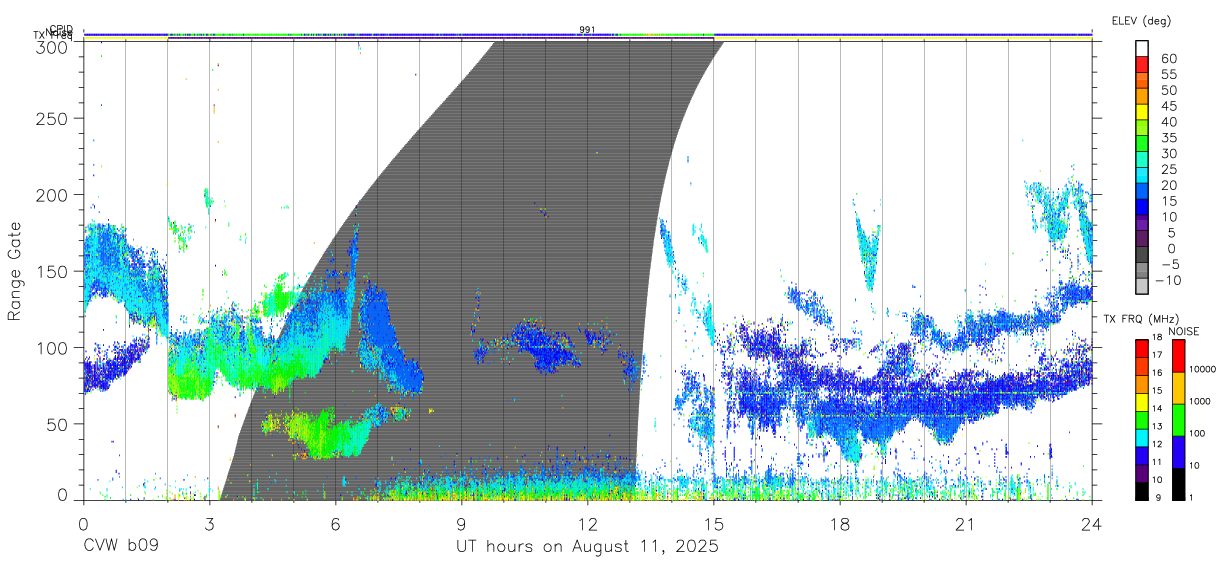Screen dimensions: 1228x567
Task: Click the '12' tick on the UT hours axis
Action: (587, 524)
